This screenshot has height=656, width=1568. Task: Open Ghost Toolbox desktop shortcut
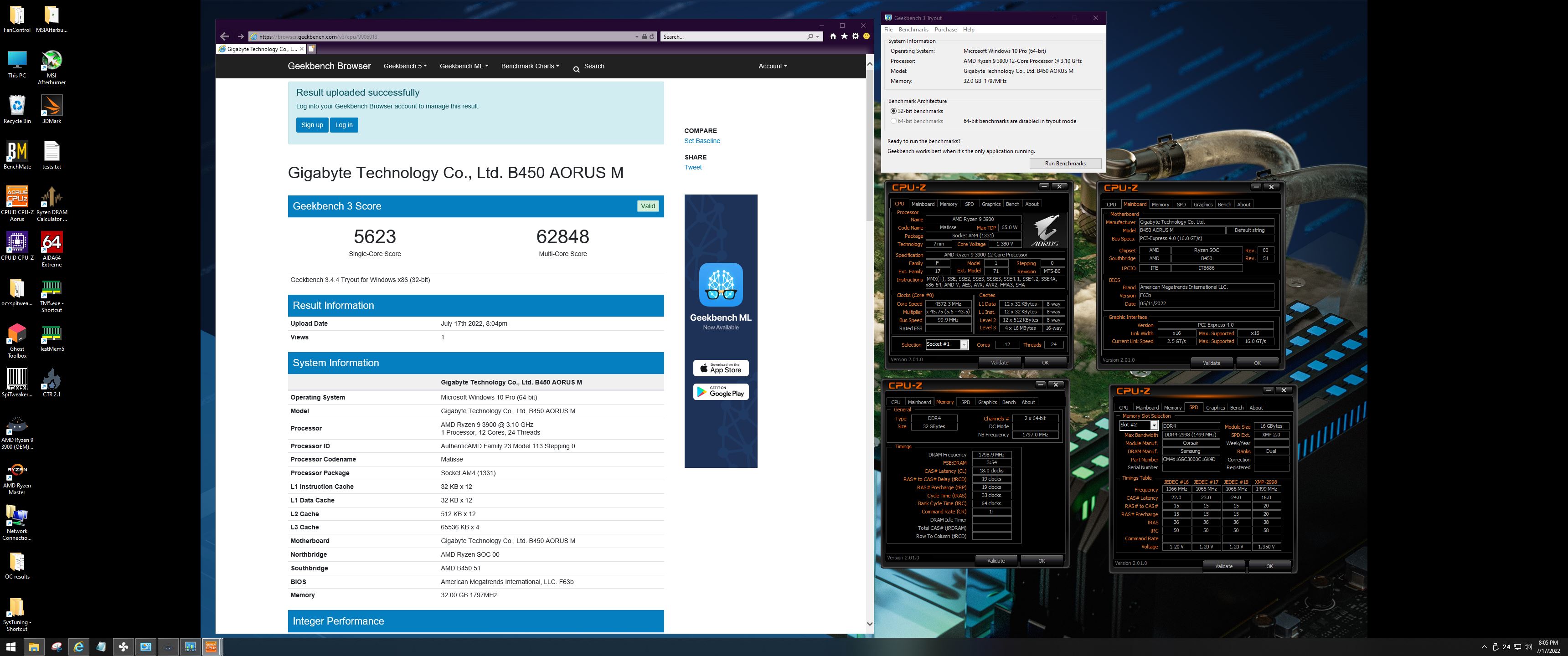[17, 341]
